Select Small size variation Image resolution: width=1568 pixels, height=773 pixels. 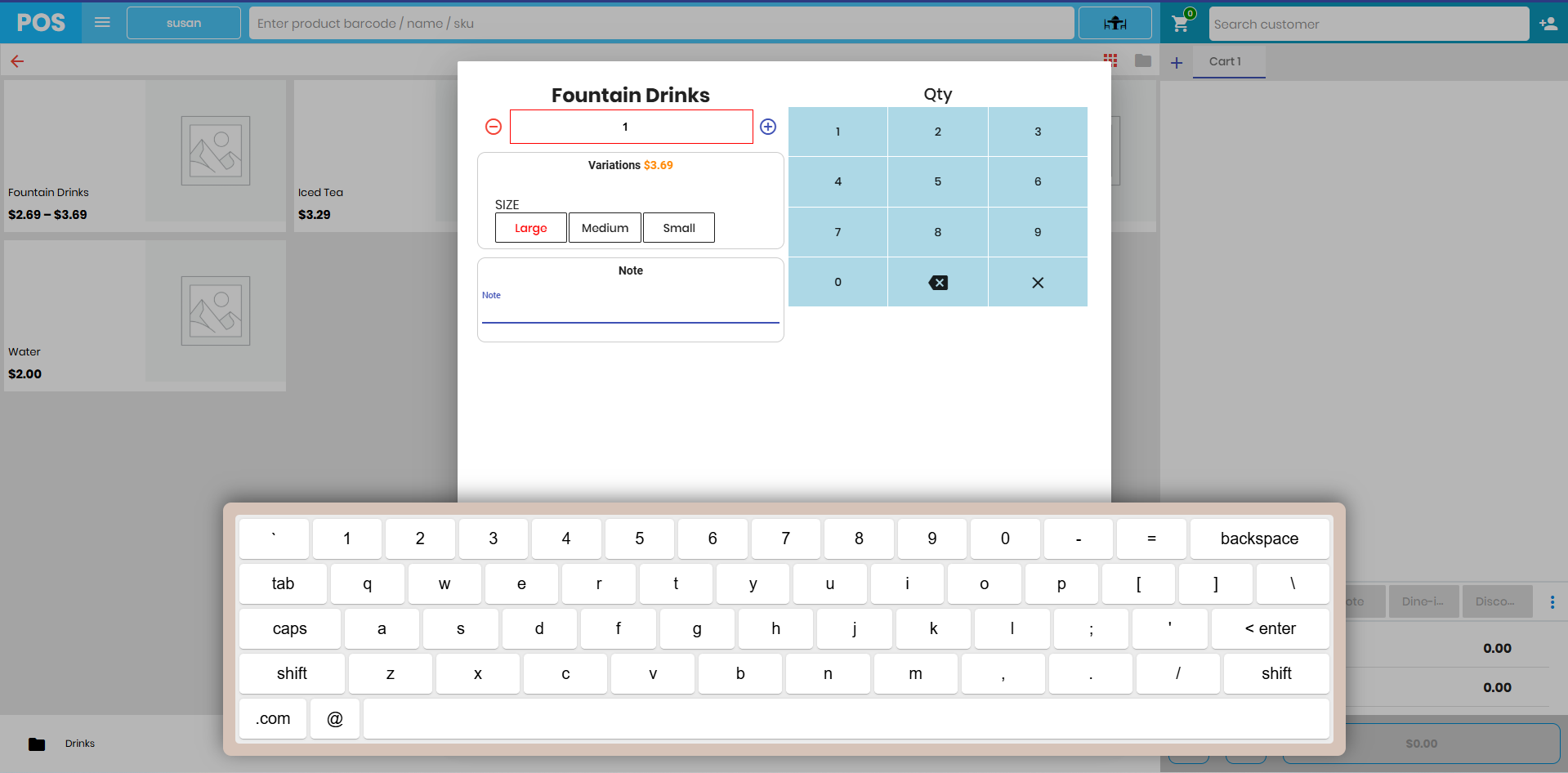[679, 228]
